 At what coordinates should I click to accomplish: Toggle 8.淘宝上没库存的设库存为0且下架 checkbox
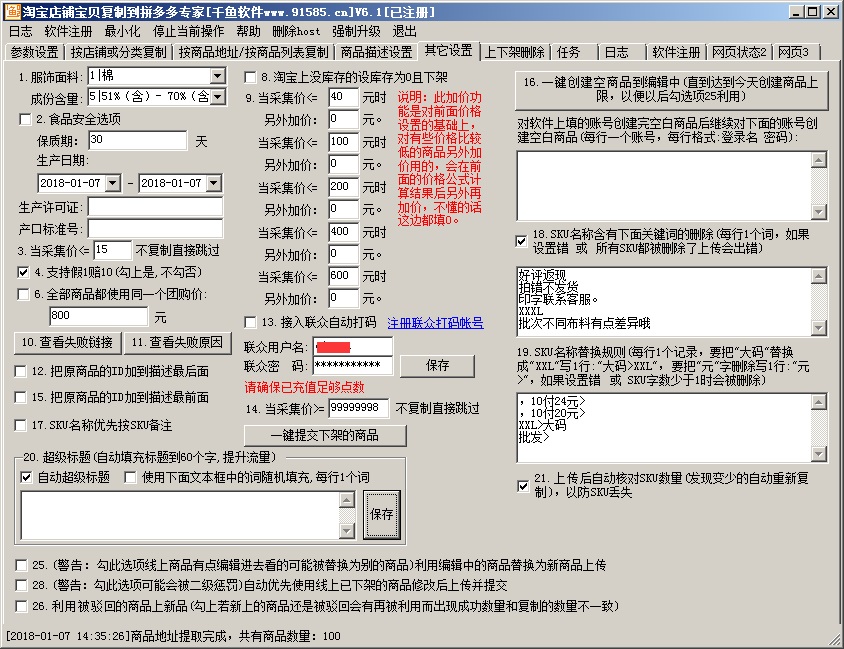(x=250, y=77)
